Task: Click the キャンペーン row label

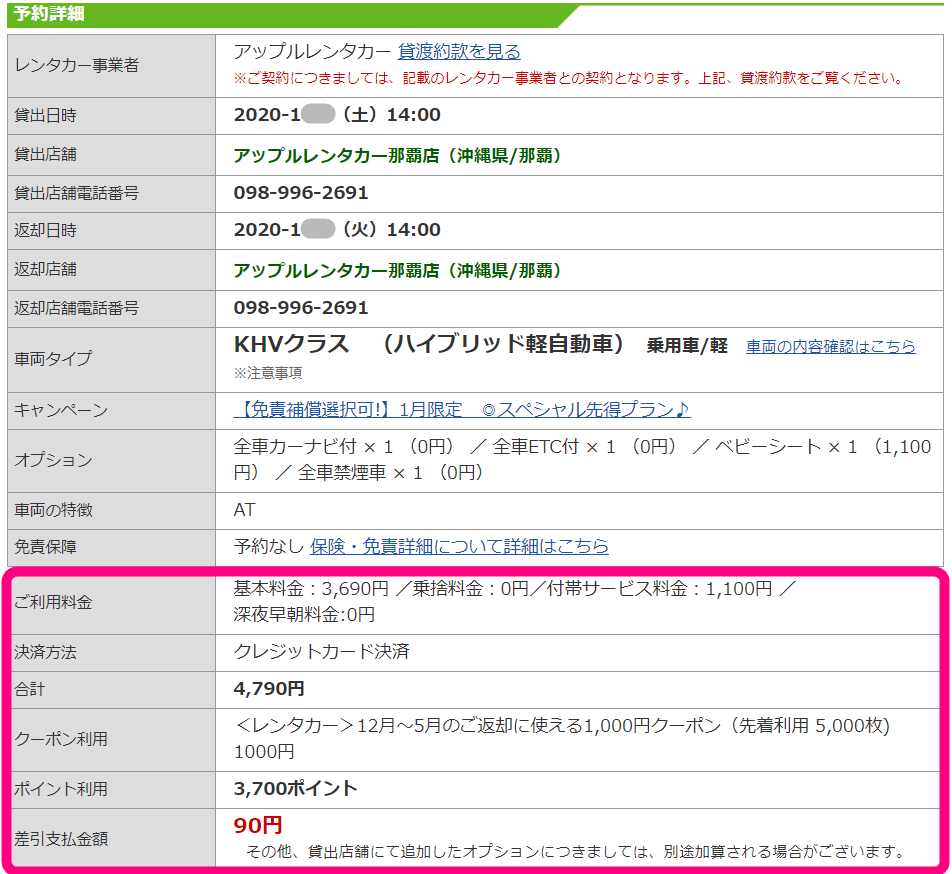Action: (x=61, y=410)
